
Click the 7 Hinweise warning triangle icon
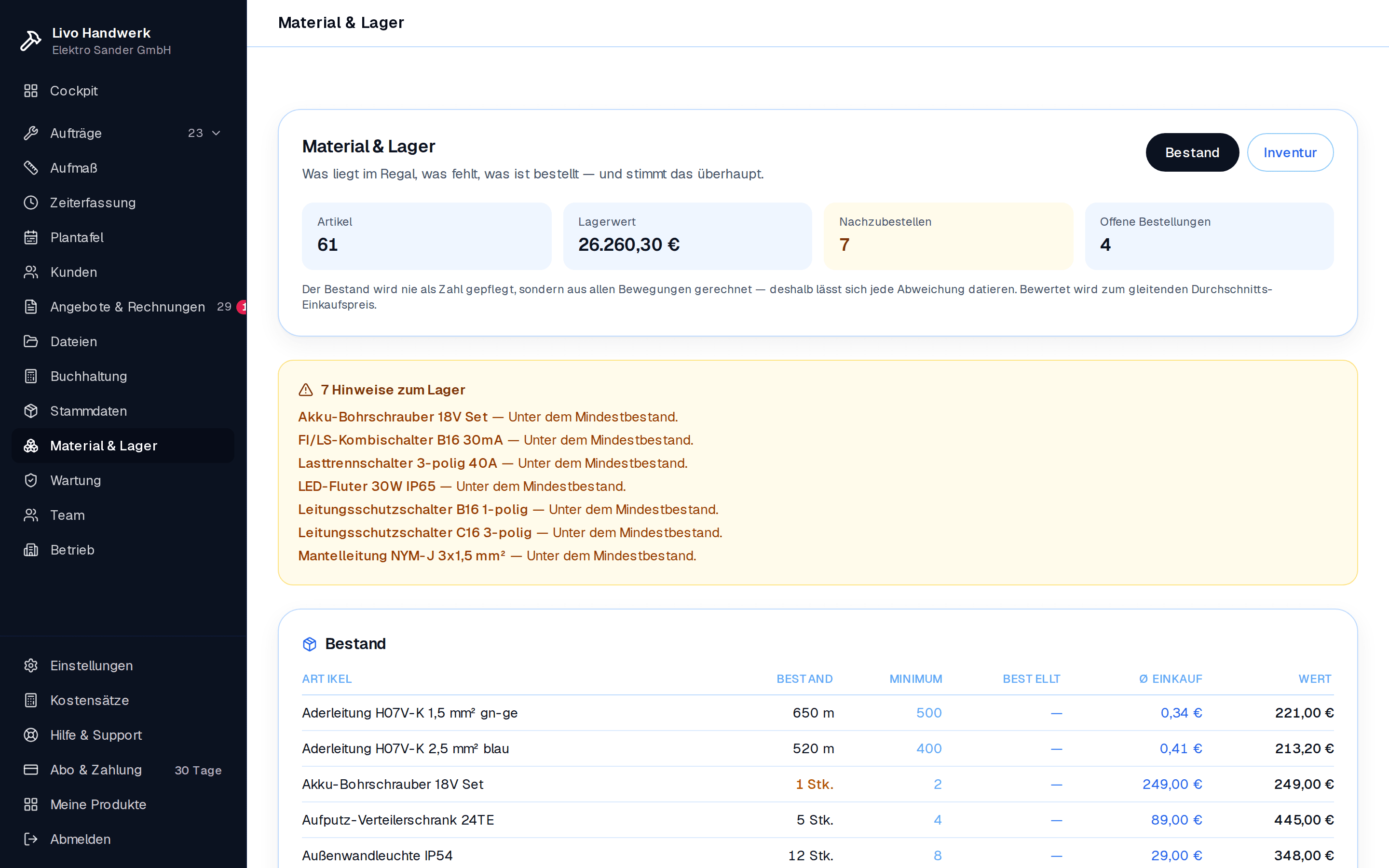coord(306,390)
